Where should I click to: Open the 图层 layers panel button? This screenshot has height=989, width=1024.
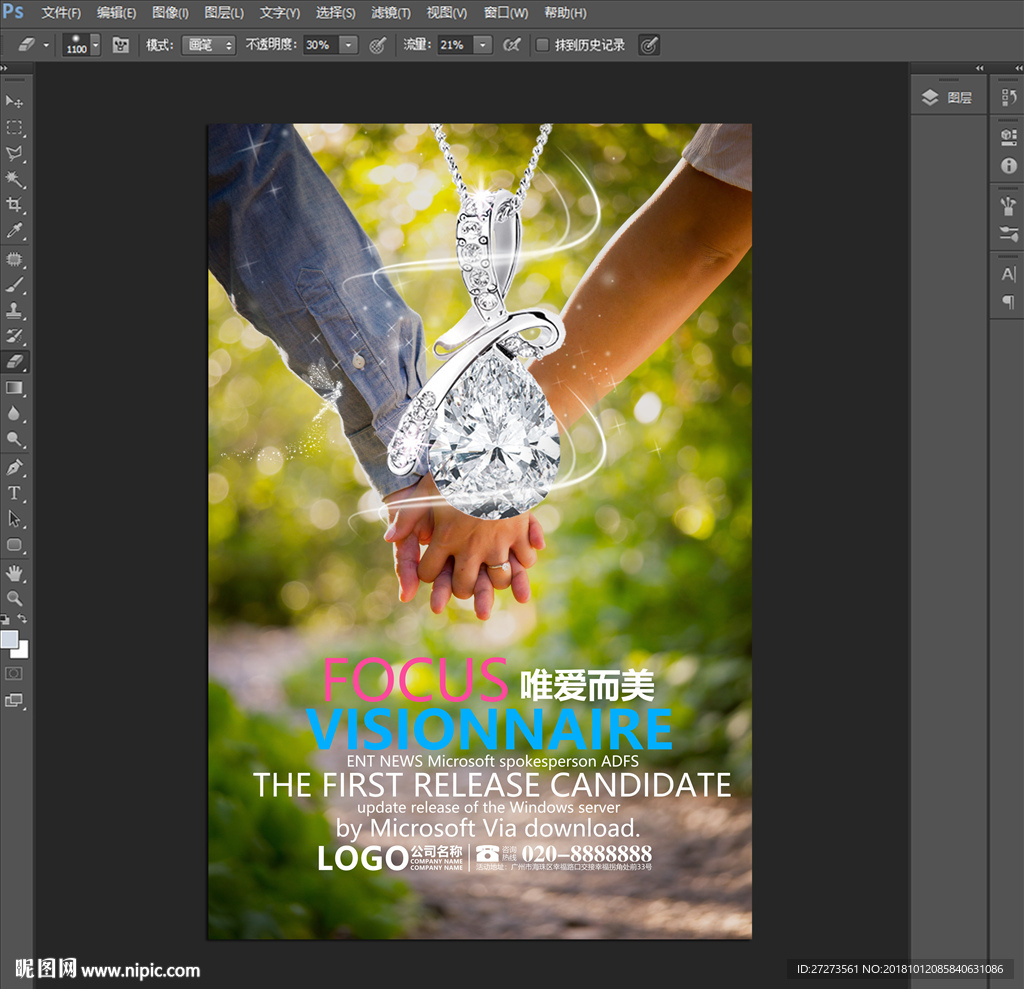947,97
